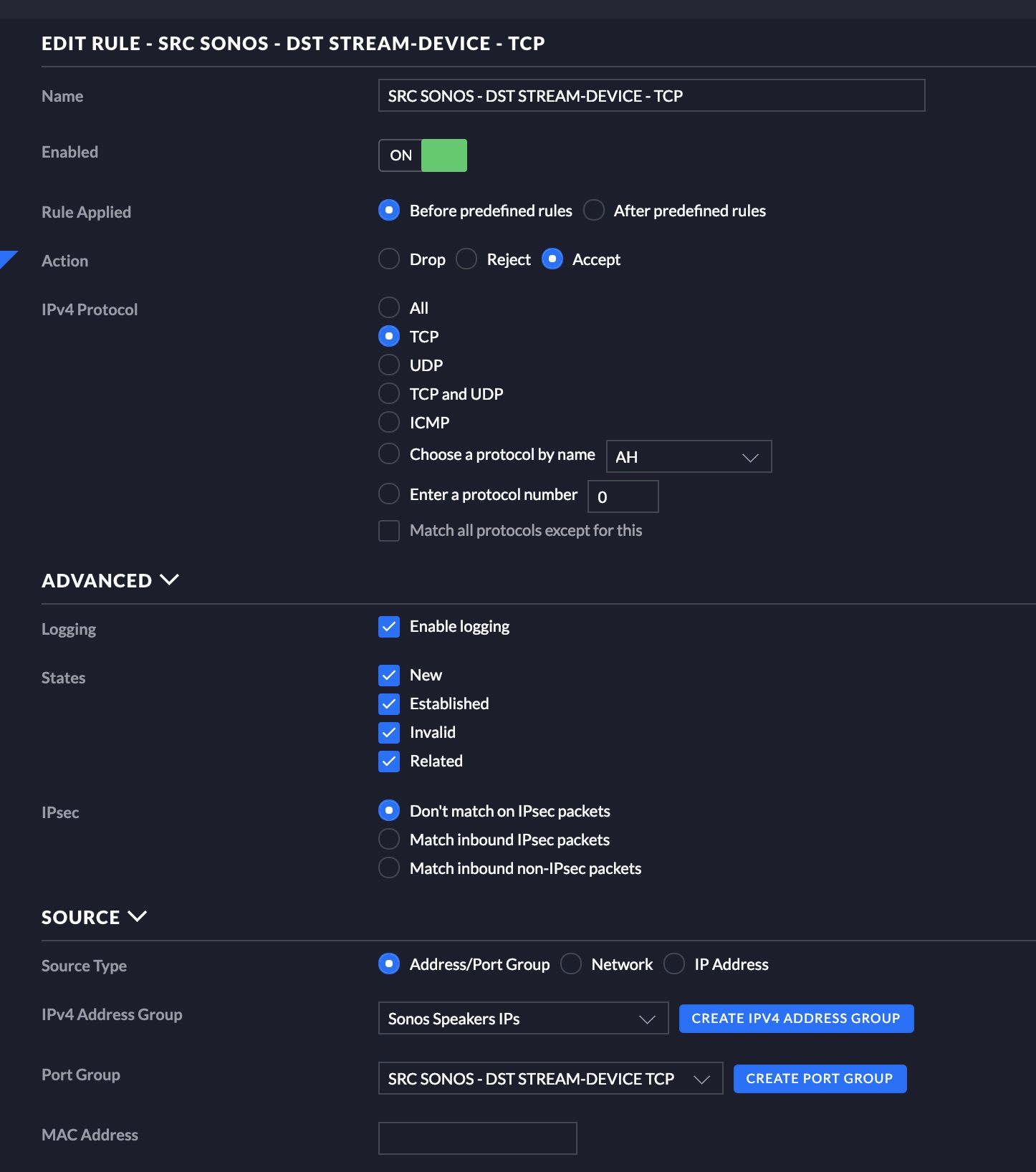Select Network as source type
This screenshot has width=1036, height=1172.
point(571,964)
